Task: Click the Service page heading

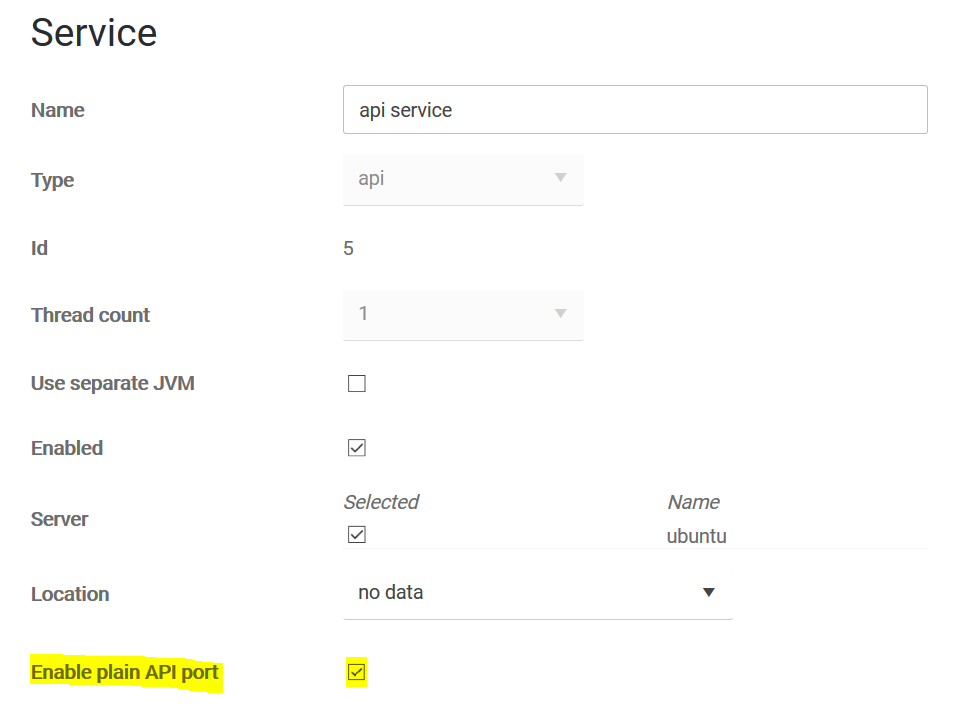Action: point(94,33)
